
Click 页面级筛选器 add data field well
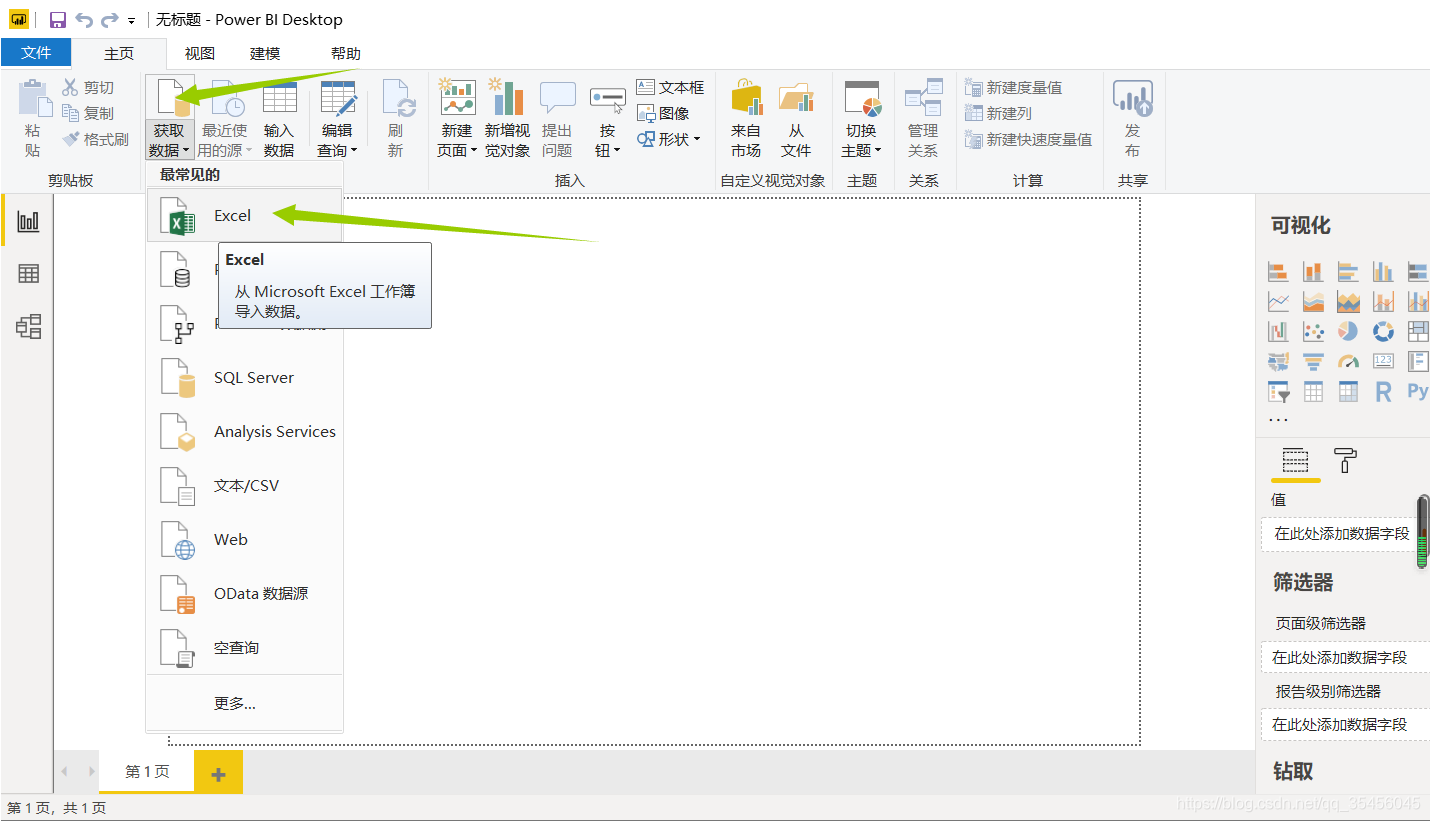point(1345,658)
